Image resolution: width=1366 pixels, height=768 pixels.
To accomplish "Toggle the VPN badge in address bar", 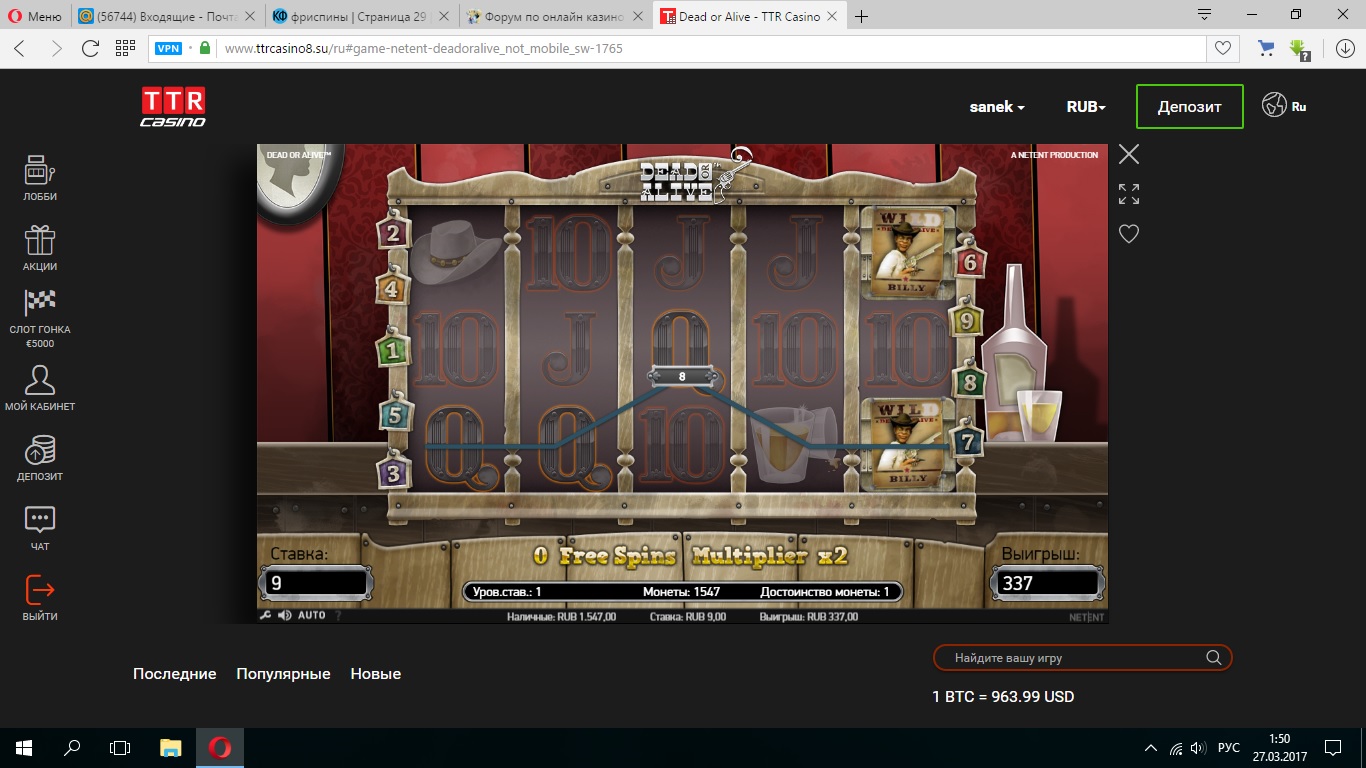I will pyautogui.click(x=168, y=48).
